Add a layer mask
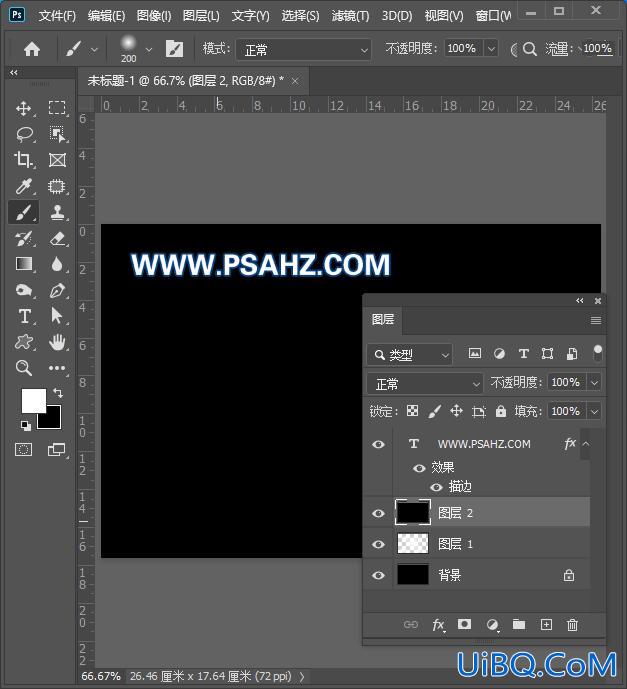 (464, 624)
